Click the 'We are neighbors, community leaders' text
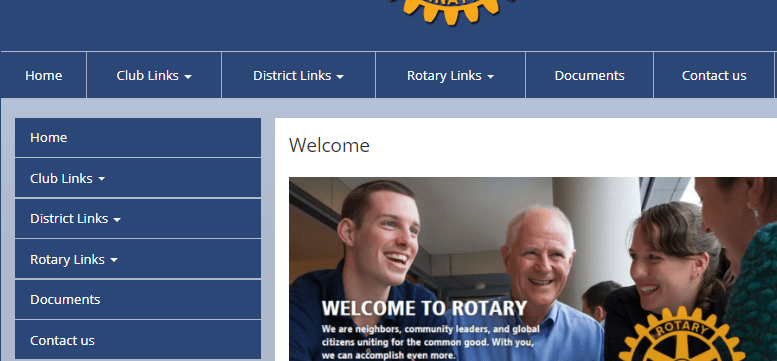 [431, 342]
